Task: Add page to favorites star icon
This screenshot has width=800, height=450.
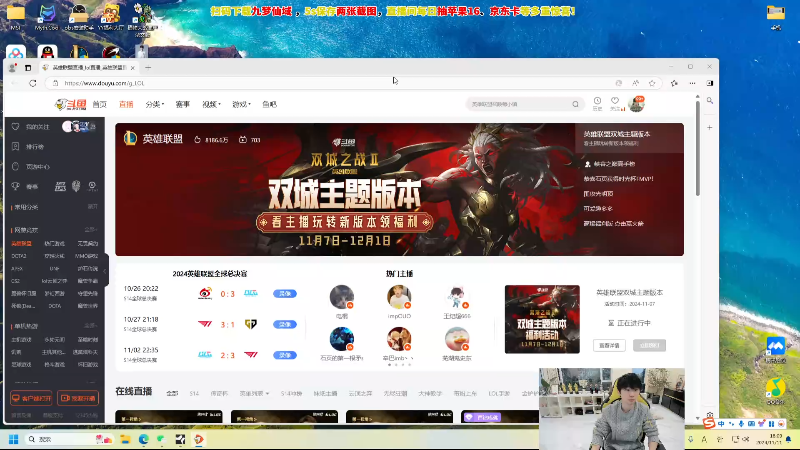Action: (x=652, y=83)
